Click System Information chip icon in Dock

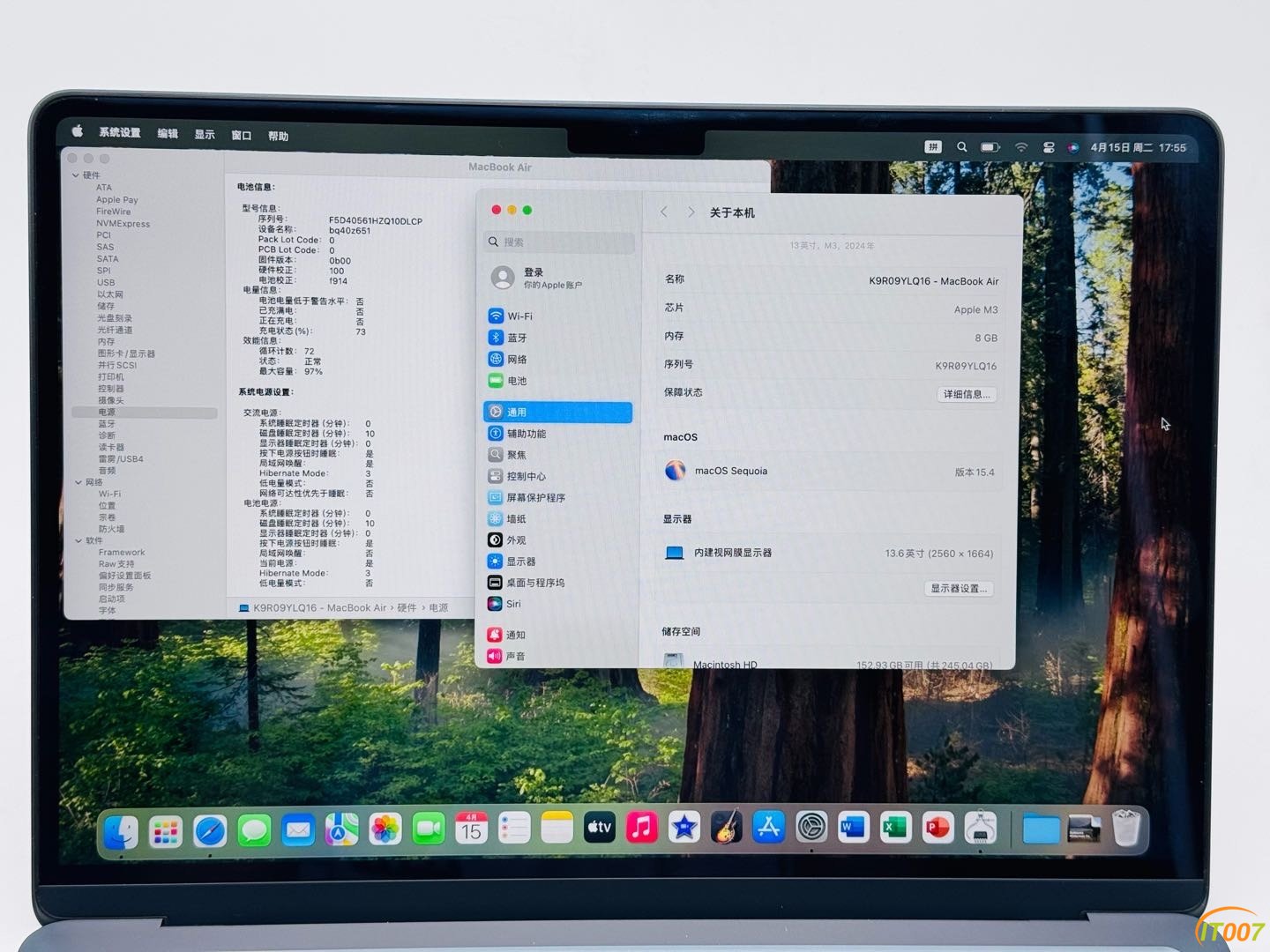[x=981, y=829]
